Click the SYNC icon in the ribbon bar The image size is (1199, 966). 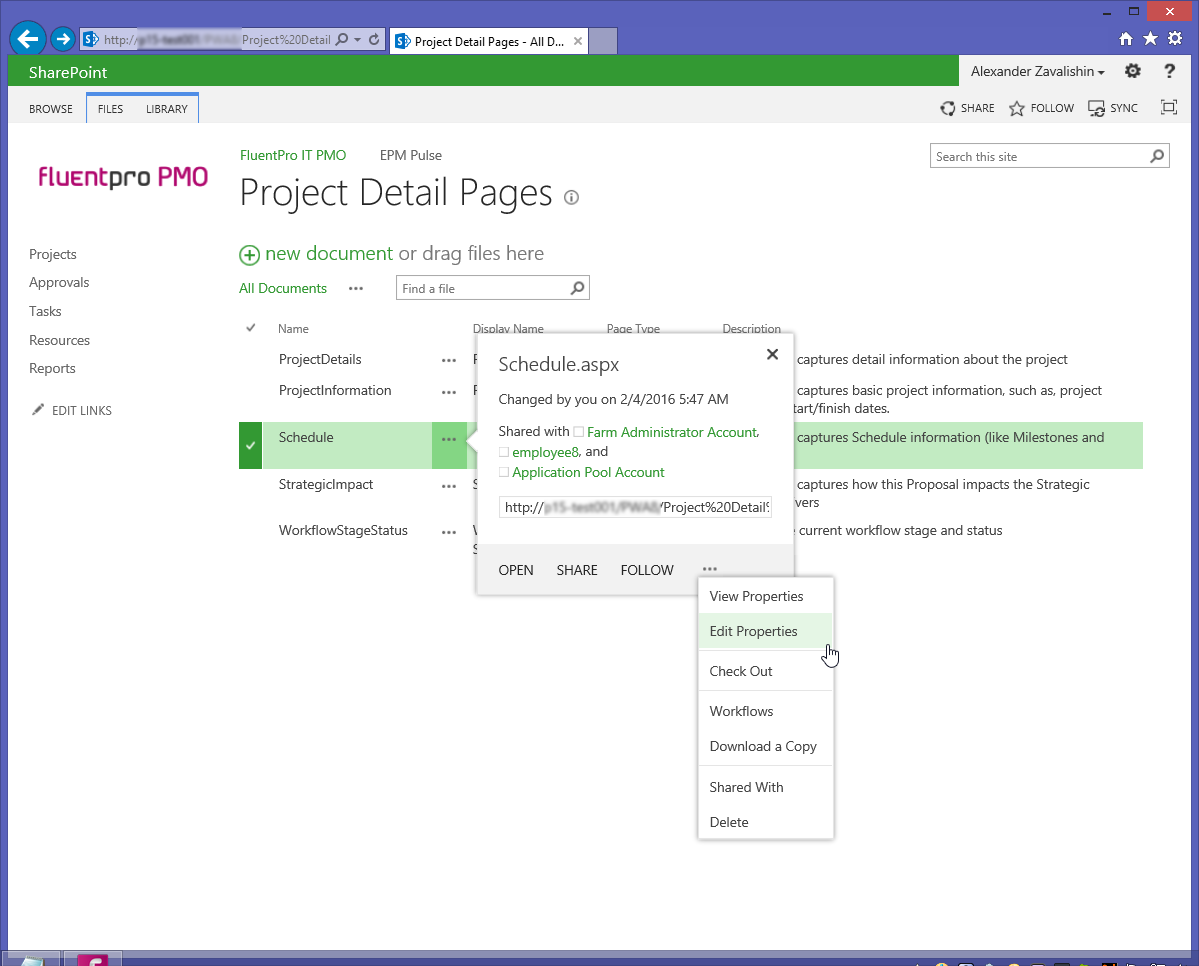[1096, 109]
